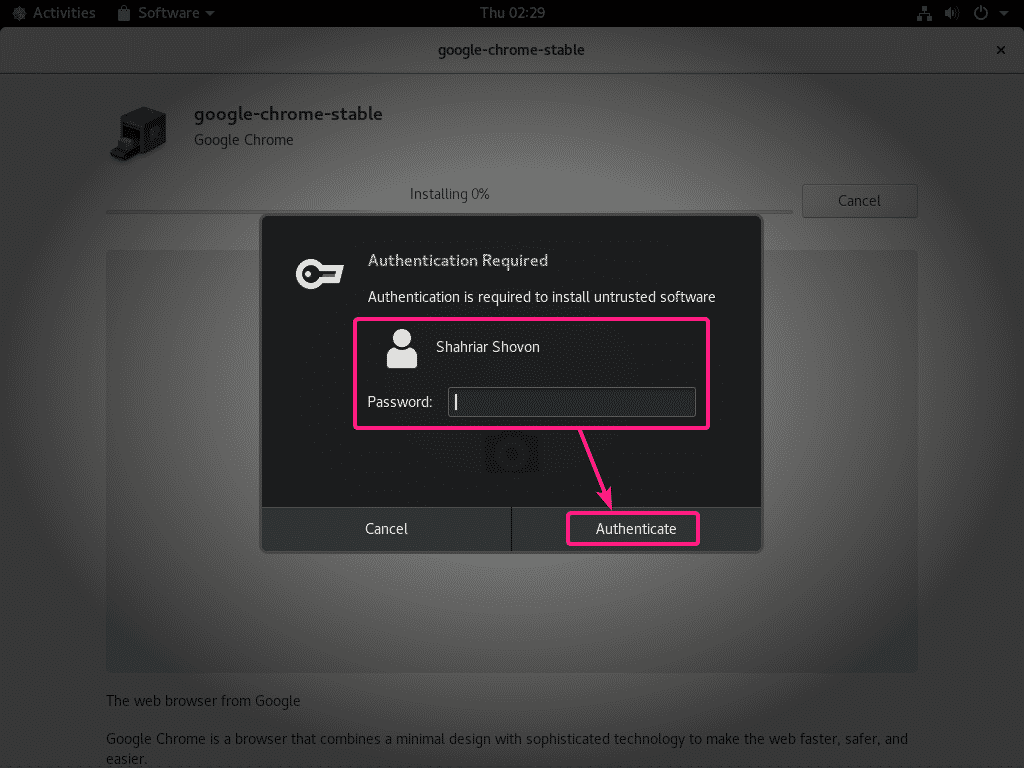
Task: Click the Activities GNOME foot icon
Action: coord(20,13)
